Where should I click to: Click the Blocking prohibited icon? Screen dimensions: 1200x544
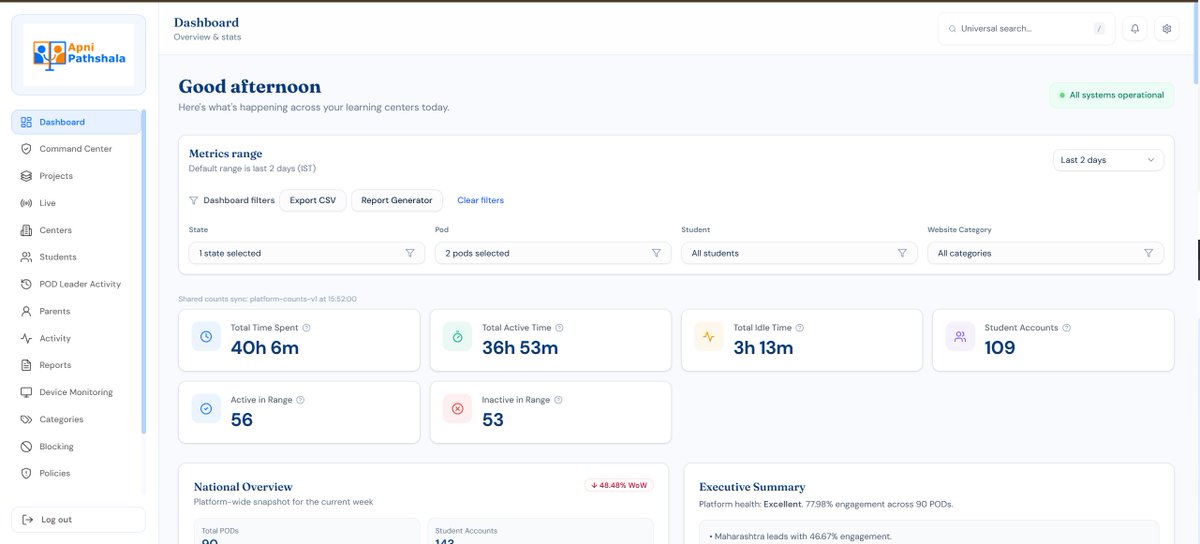26,446
